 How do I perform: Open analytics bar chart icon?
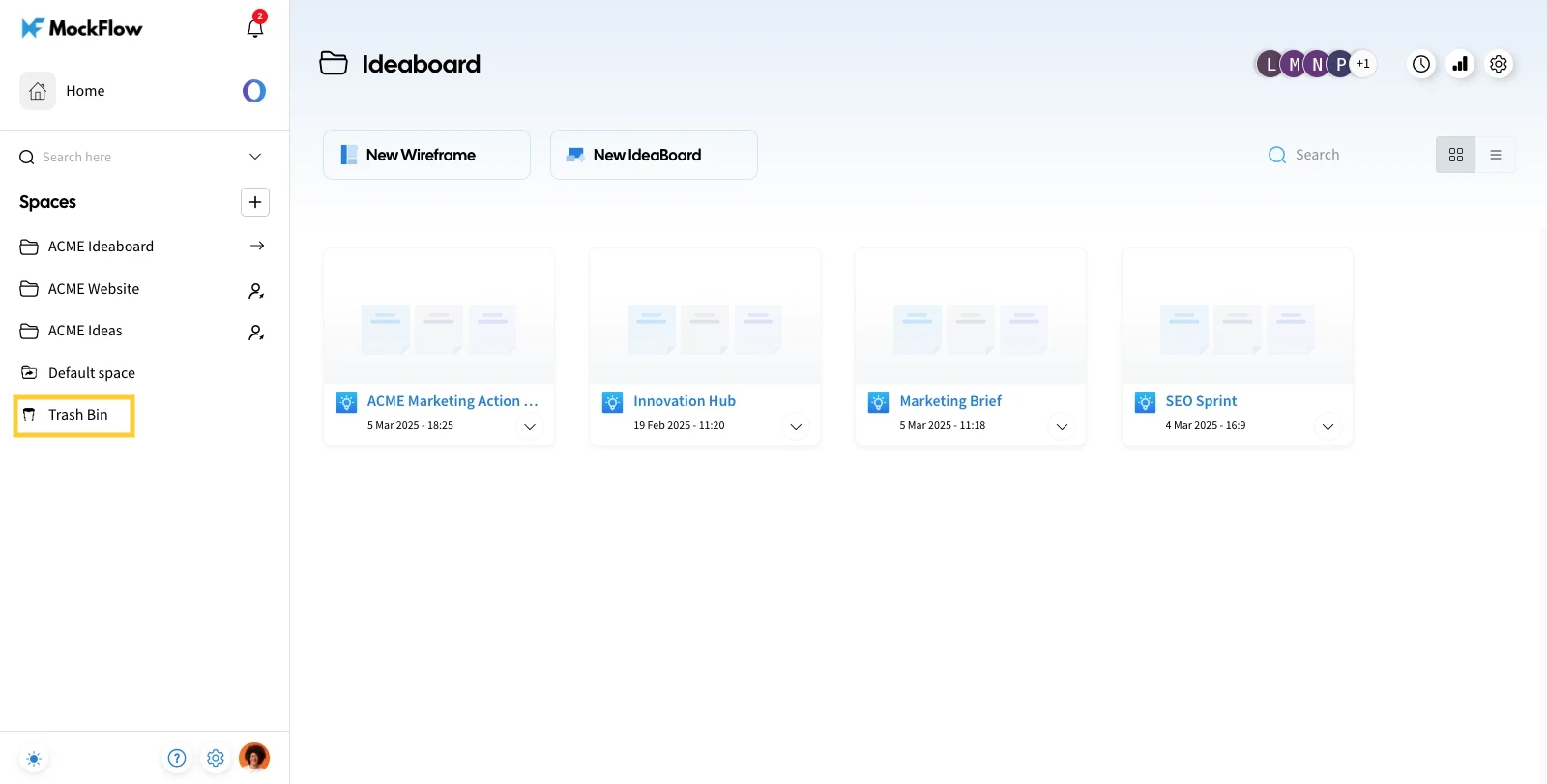(1460, 64)
